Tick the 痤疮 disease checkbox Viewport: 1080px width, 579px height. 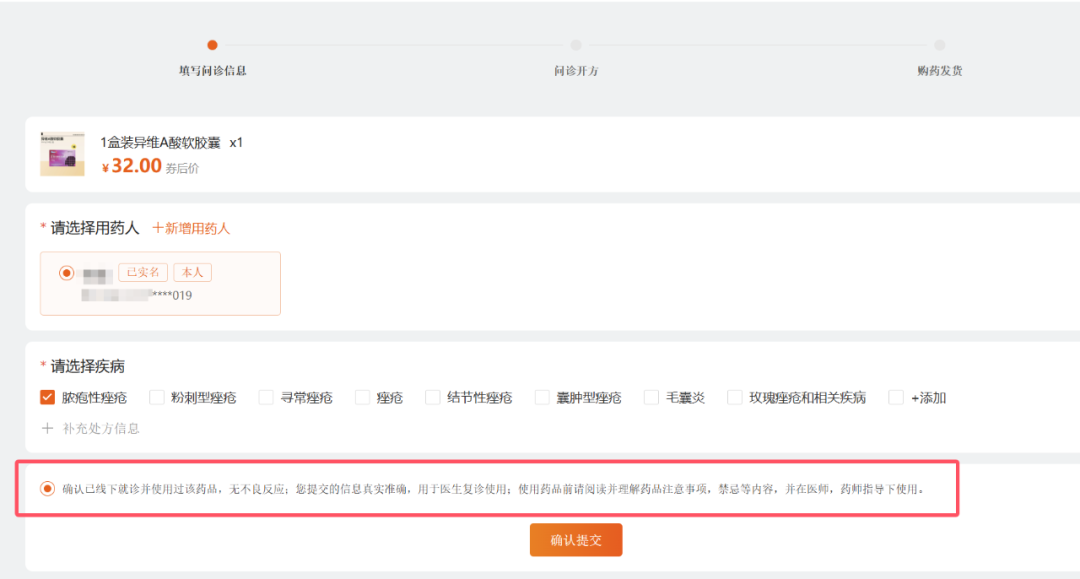pos(362,397)
